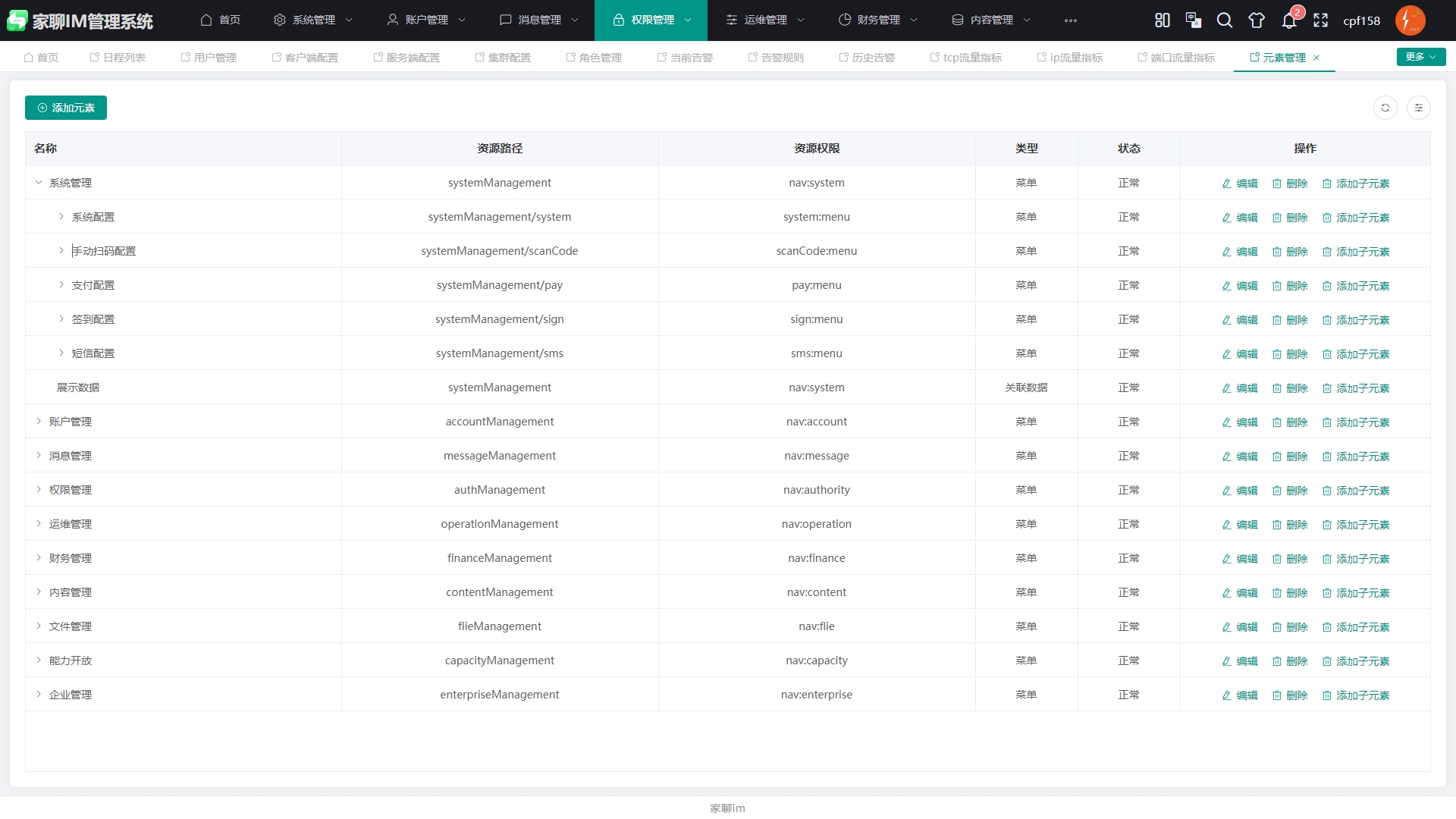Screen dimensions: 1456x819
Task: Collapse the 系统管理 tree row
Action: pyautogui.click(x=39, y=183)
